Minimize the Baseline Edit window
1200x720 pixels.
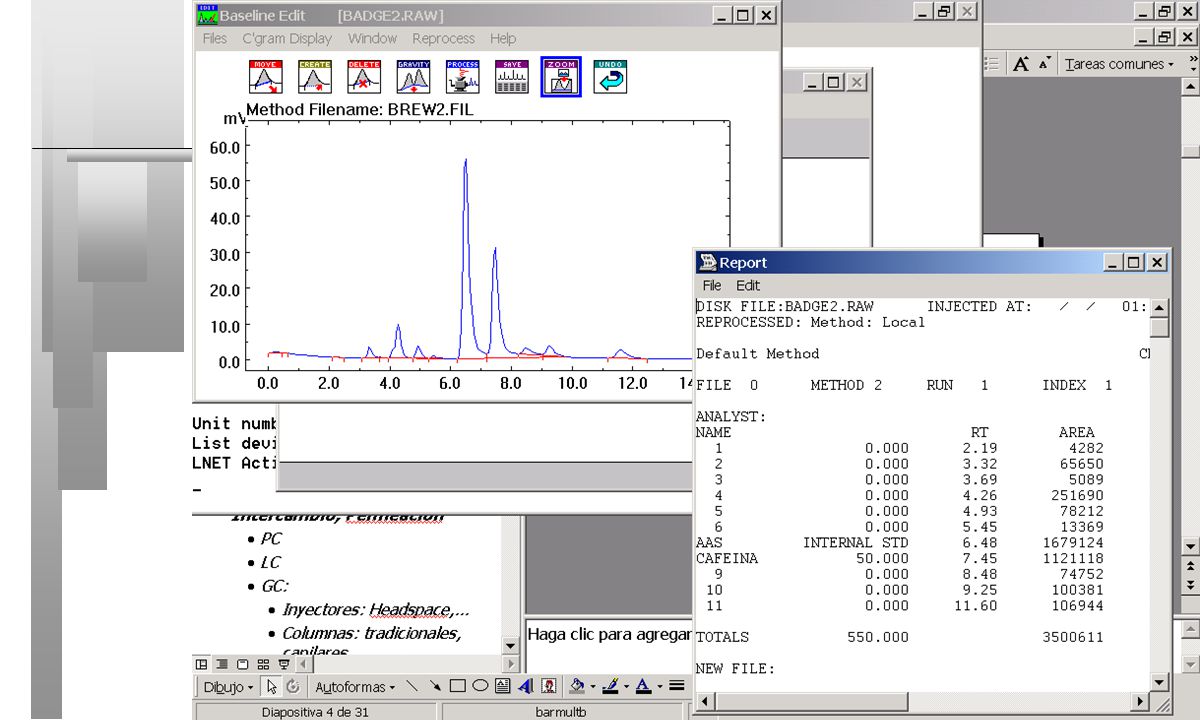click(x=722, y=15)
